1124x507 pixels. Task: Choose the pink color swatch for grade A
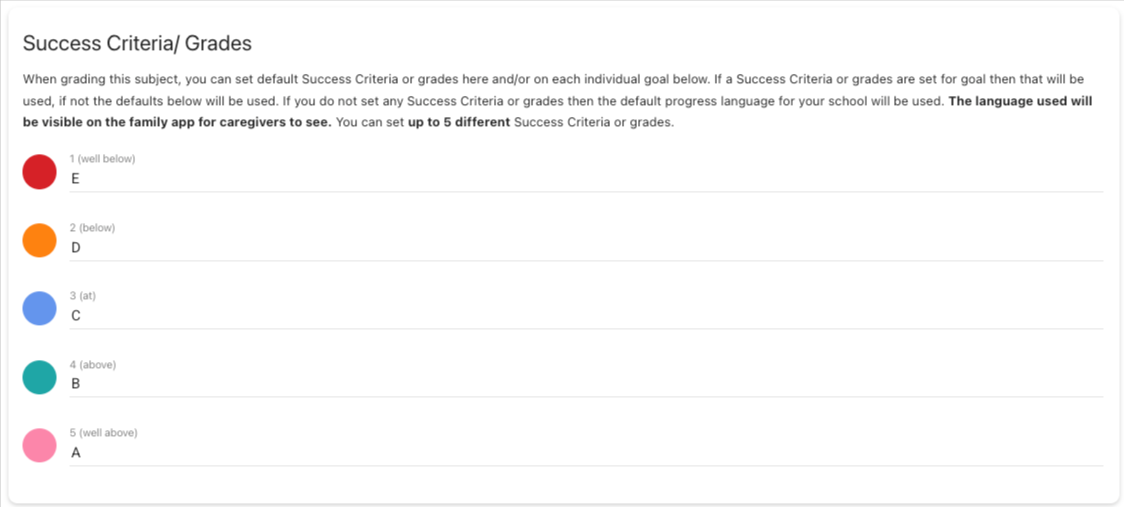click(39, 445)
